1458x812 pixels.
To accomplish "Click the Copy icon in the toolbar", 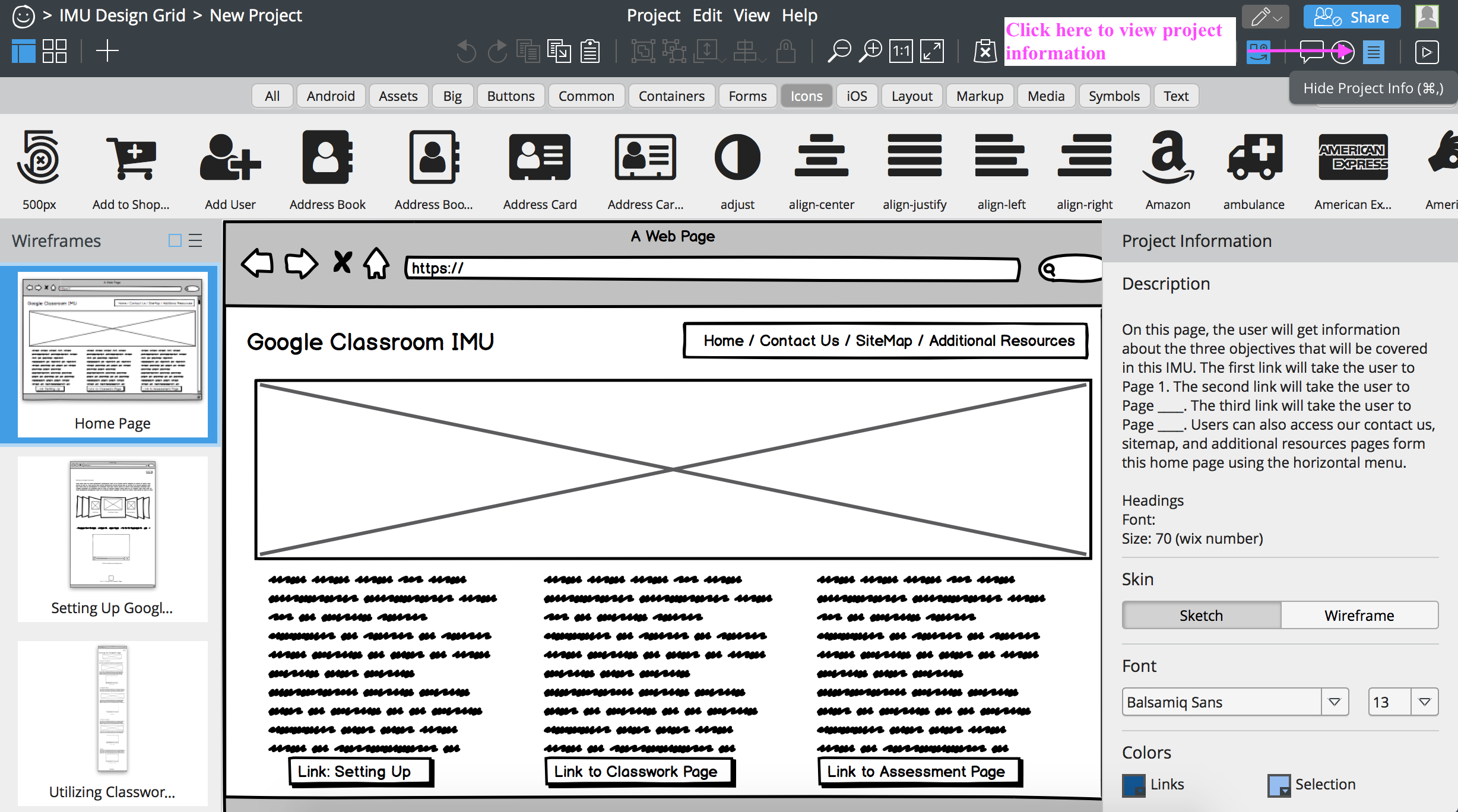I will pos(528,52).
